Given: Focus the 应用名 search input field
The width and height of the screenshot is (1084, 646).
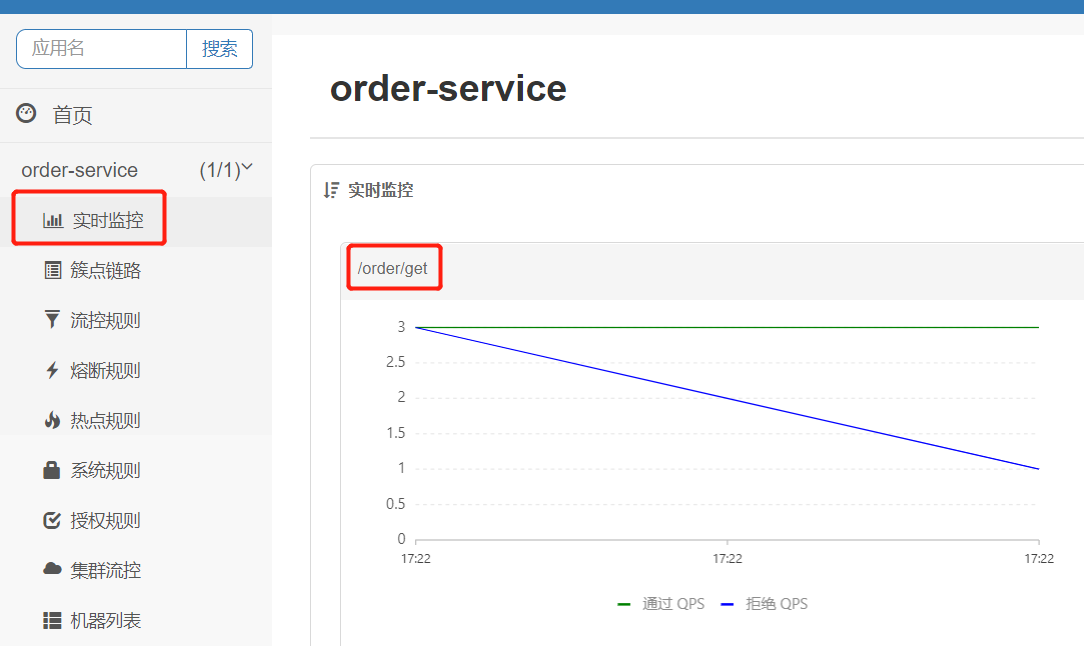Looking at the screenshot, I should coord(102,49).
